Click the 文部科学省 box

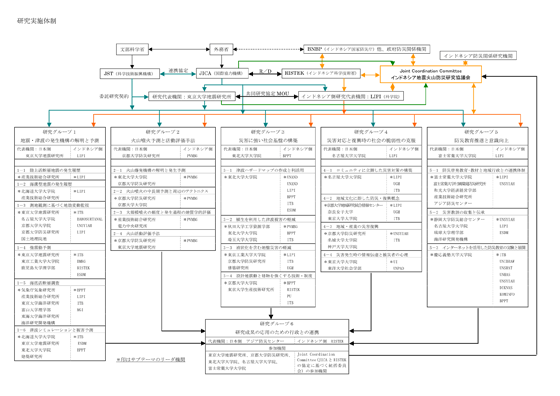coord(132,49)
